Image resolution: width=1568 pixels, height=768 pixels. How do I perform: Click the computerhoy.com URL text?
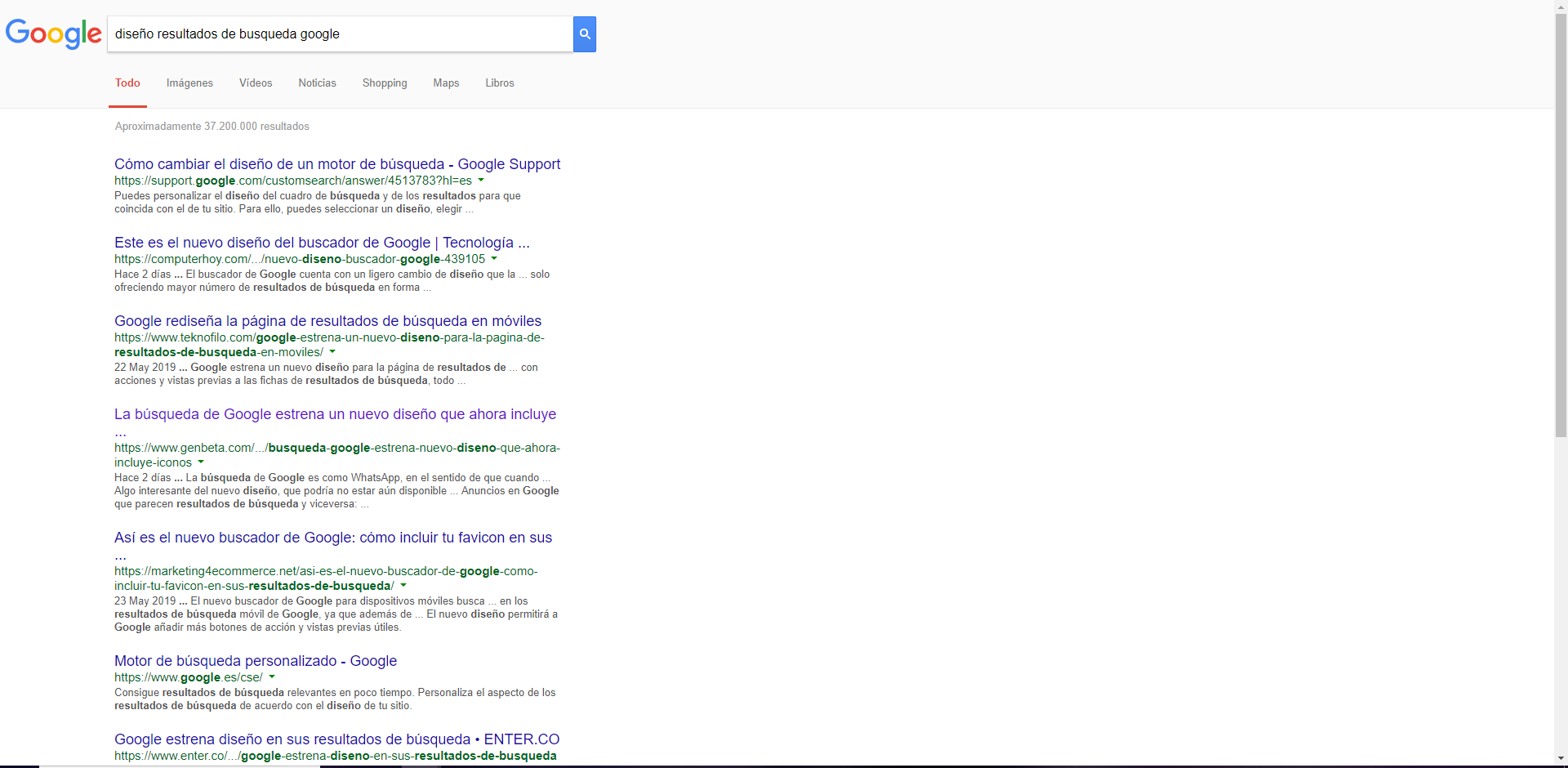pyautogui.click(x=300, y=259)
